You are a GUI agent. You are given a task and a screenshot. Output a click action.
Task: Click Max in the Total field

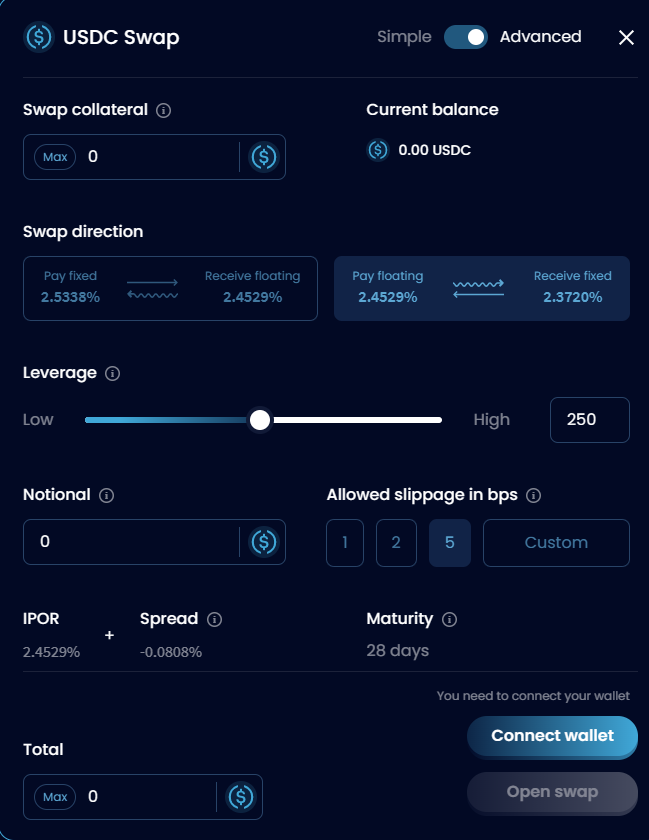pyautogui.click(x=55, y=797)
